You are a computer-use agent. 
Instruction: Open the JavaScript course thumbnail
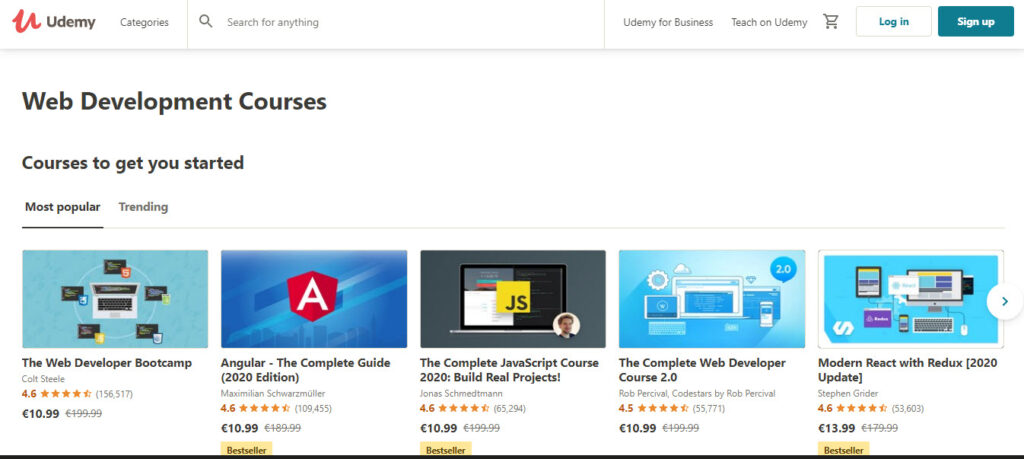(x=513, y=299)
